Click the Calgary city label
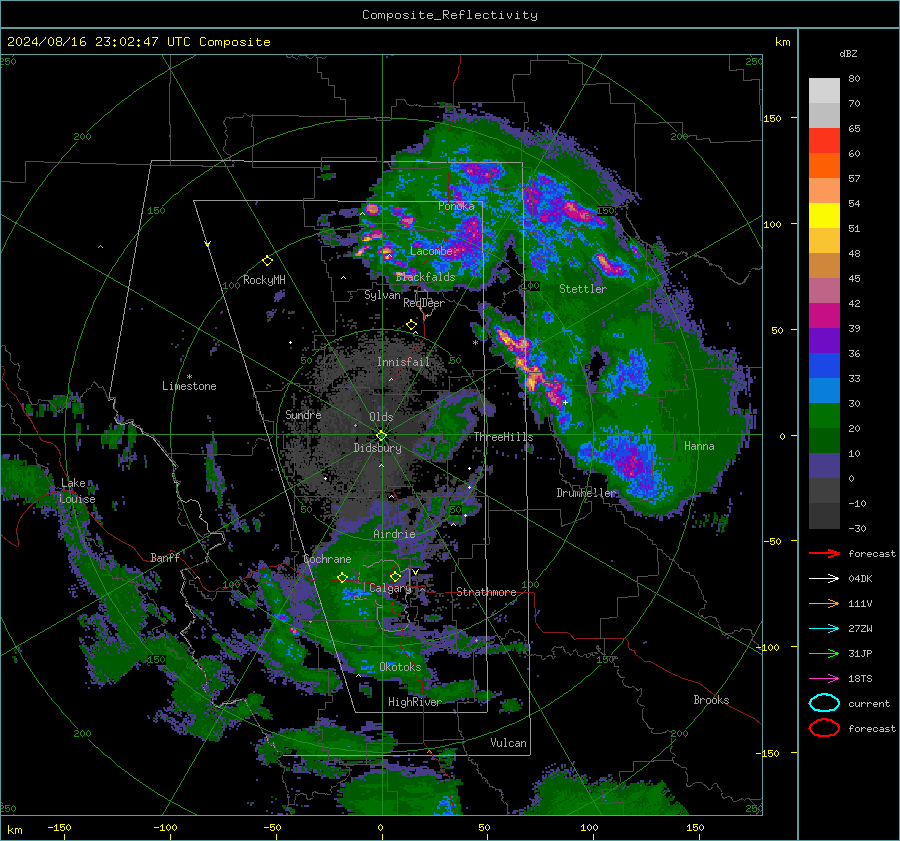Image resolution: width=900 pixels, height=841 pixels. tap(390, 588)
